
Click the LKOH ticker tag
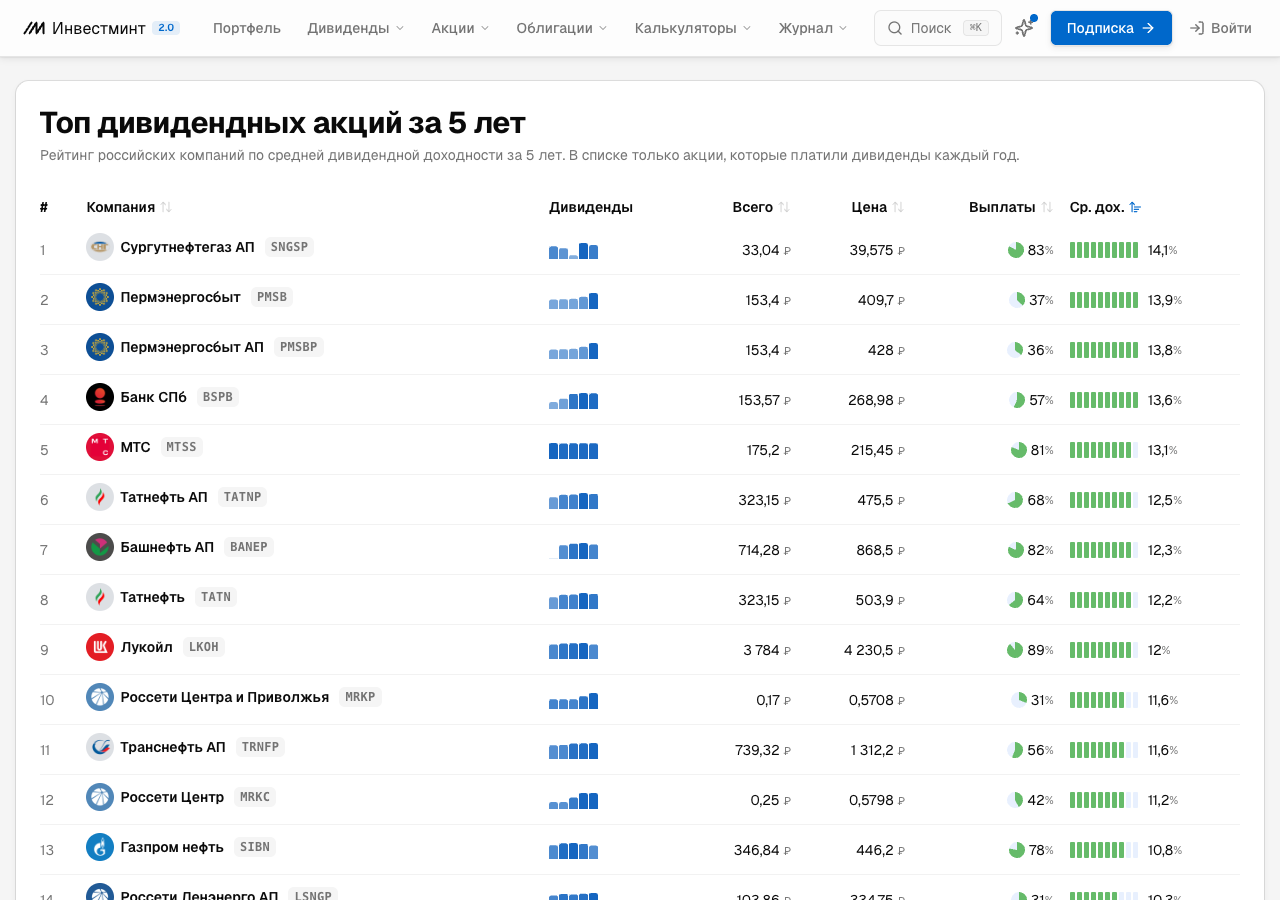coord(204,647)
